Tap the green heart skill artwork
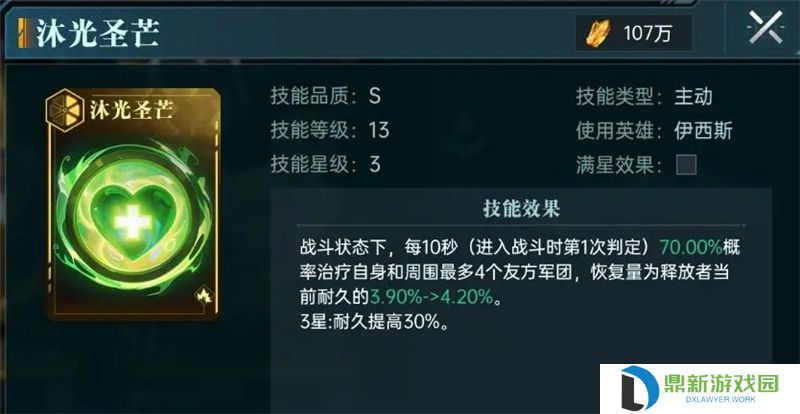Viewport: 800px width, 414px height. (133, 221)
